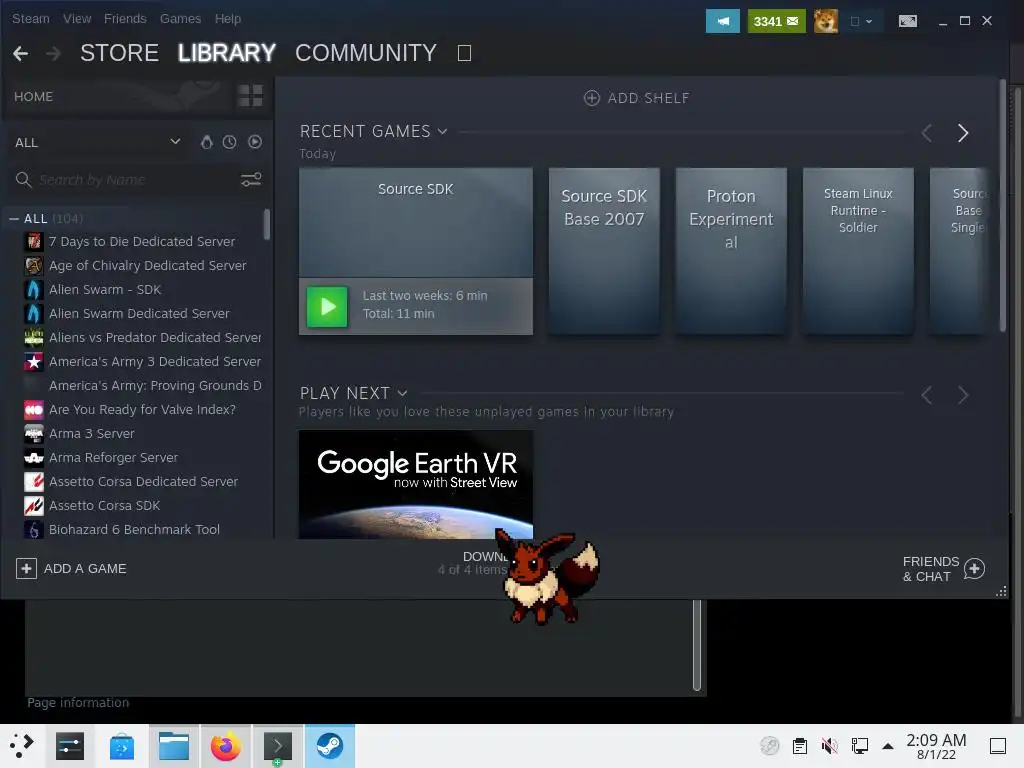Open the Steam menu

[x=31, y=19]
